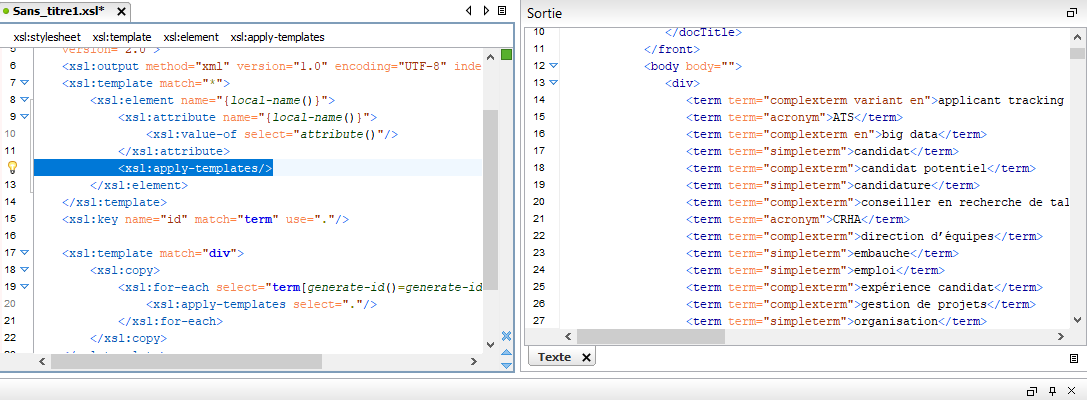Click the </docTitle> closing tag in Sortie
Screen dimensions: 1087x400
pos(704,32)
